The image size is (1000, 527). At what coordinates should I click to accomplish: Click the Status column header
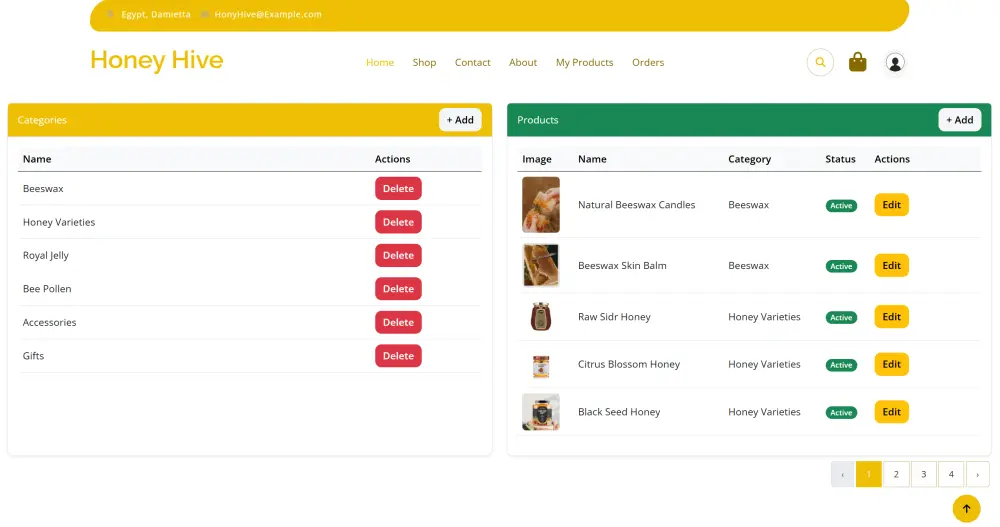pyautogui.click(x=840, y=159)
